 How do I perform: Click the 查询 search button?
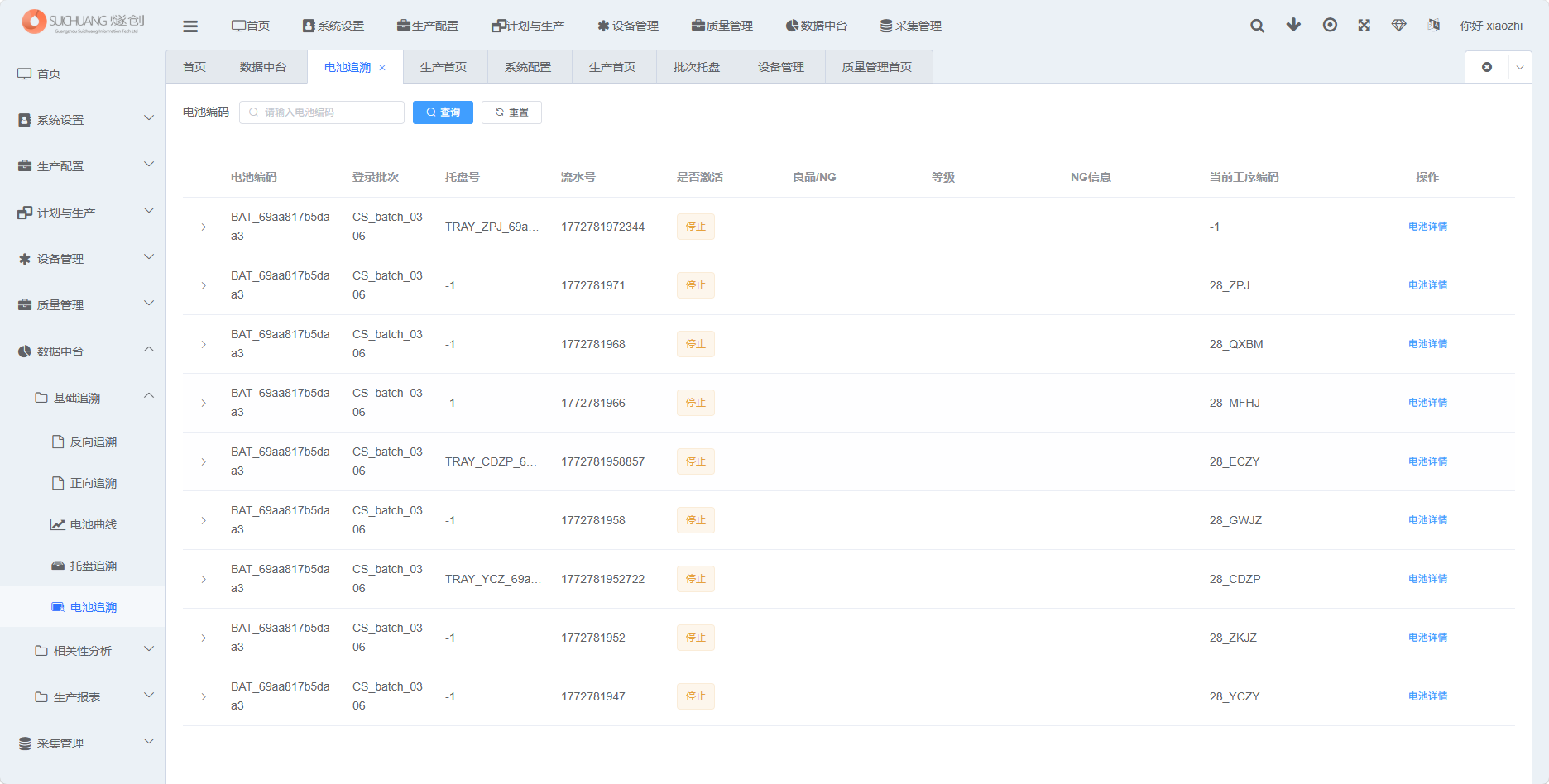pos(443,112)
